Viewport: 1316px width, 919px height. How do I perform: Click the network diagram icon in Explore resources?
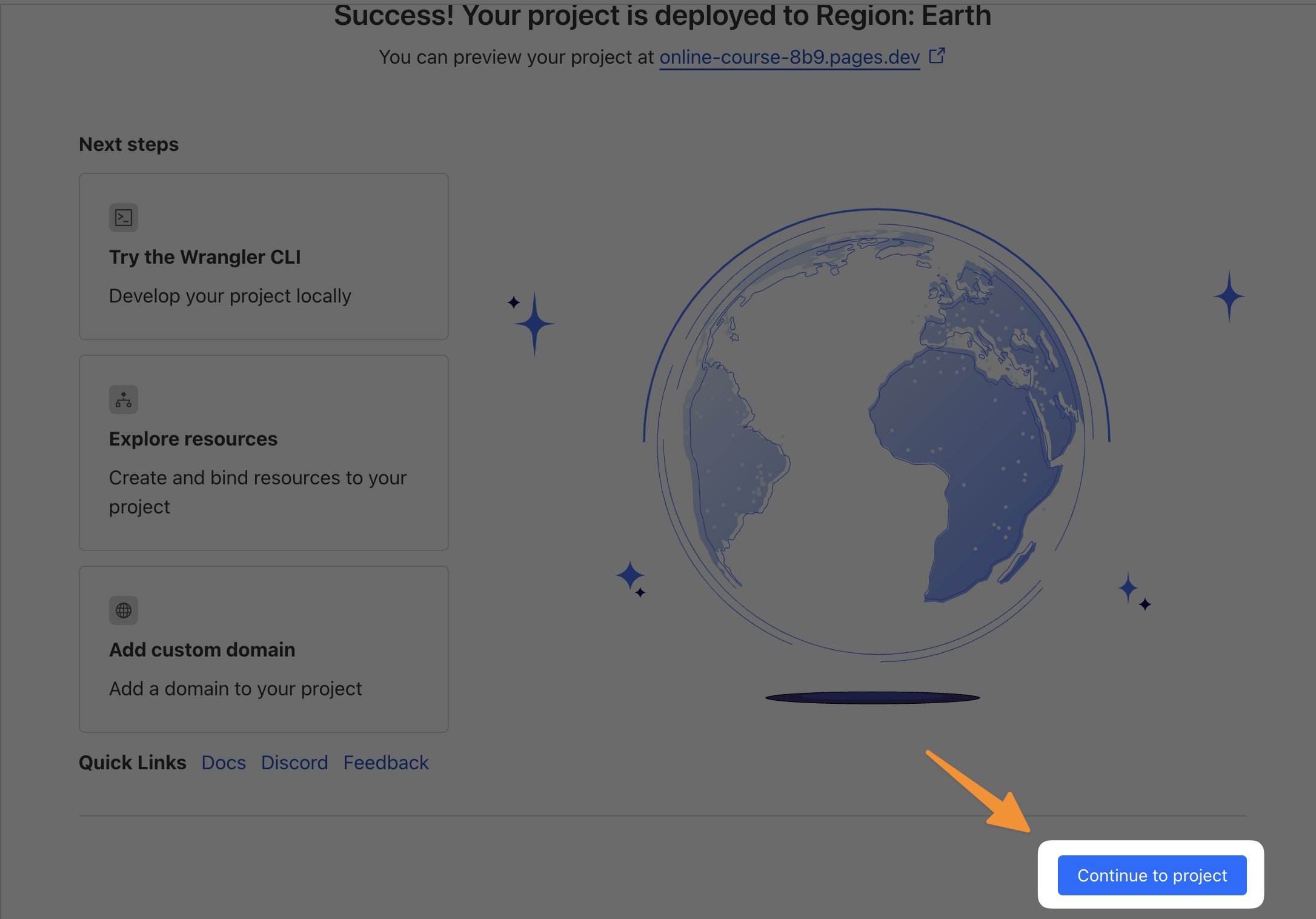click(x=124, y=399)
